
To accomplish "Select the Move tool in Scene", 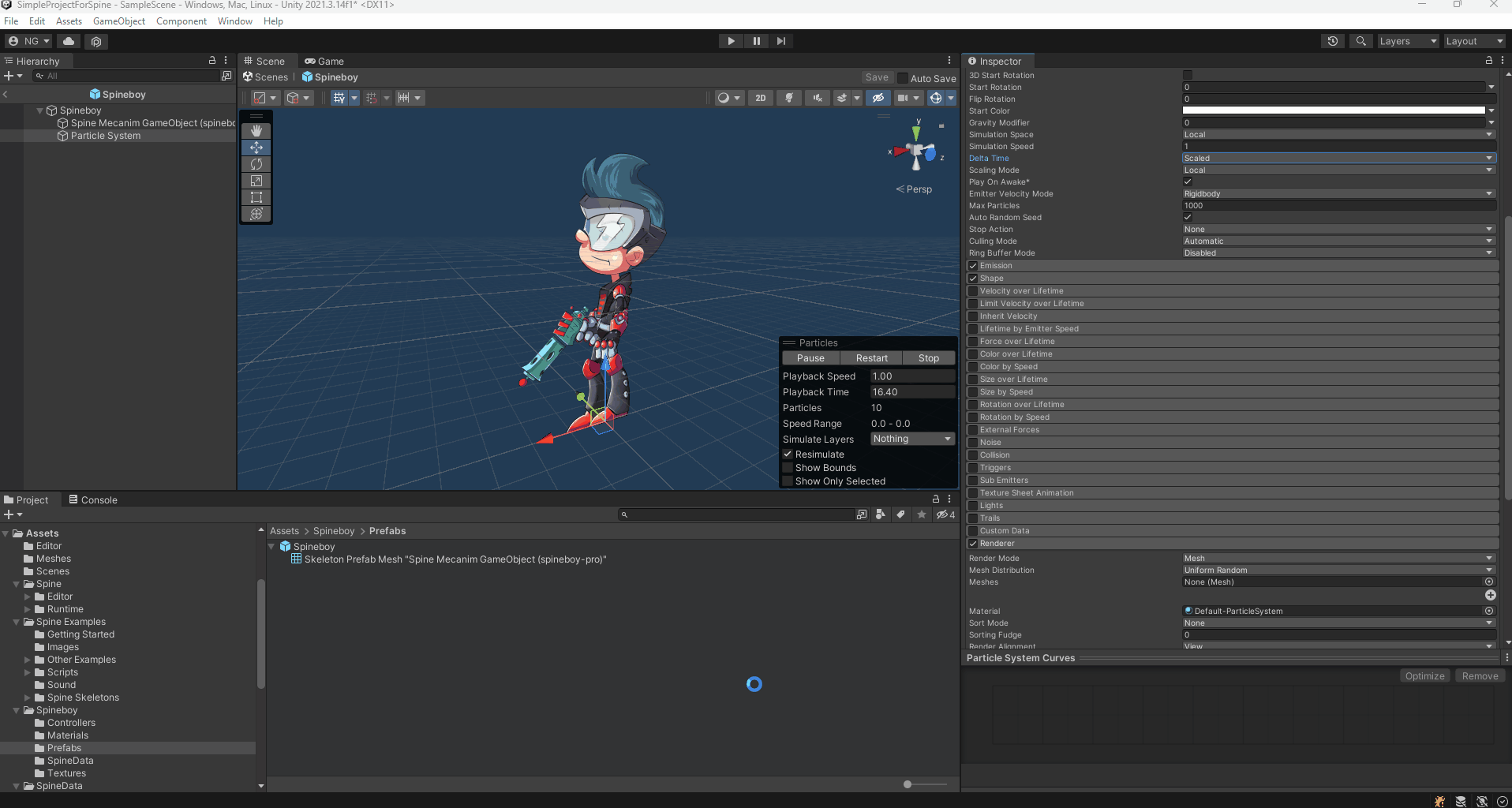I will pyautogui.click(x=256, y=148).
